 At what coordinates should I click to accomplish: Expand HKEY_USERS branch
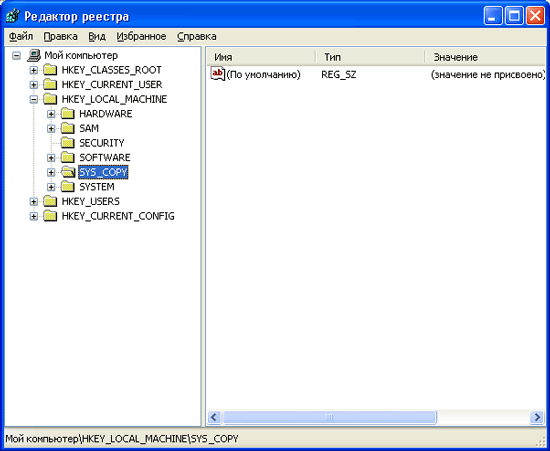tap(34, 202)
